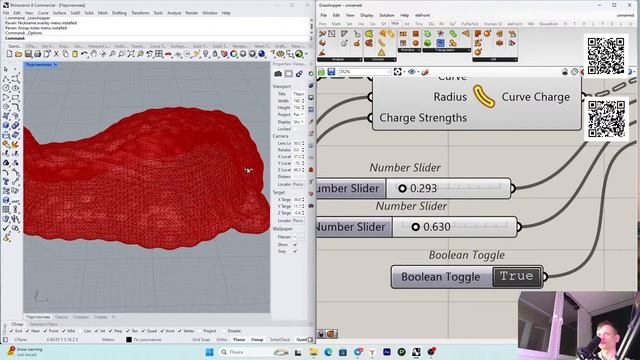Click the yellow warning triangle component icon in Grasshopper
Viewport: 640px width, 360px height.
click(381, 52)
